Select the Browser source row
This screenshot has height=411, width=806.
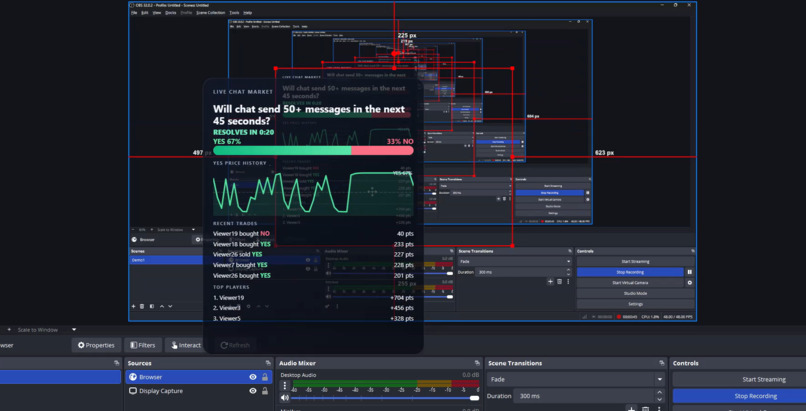pos(199,377)
